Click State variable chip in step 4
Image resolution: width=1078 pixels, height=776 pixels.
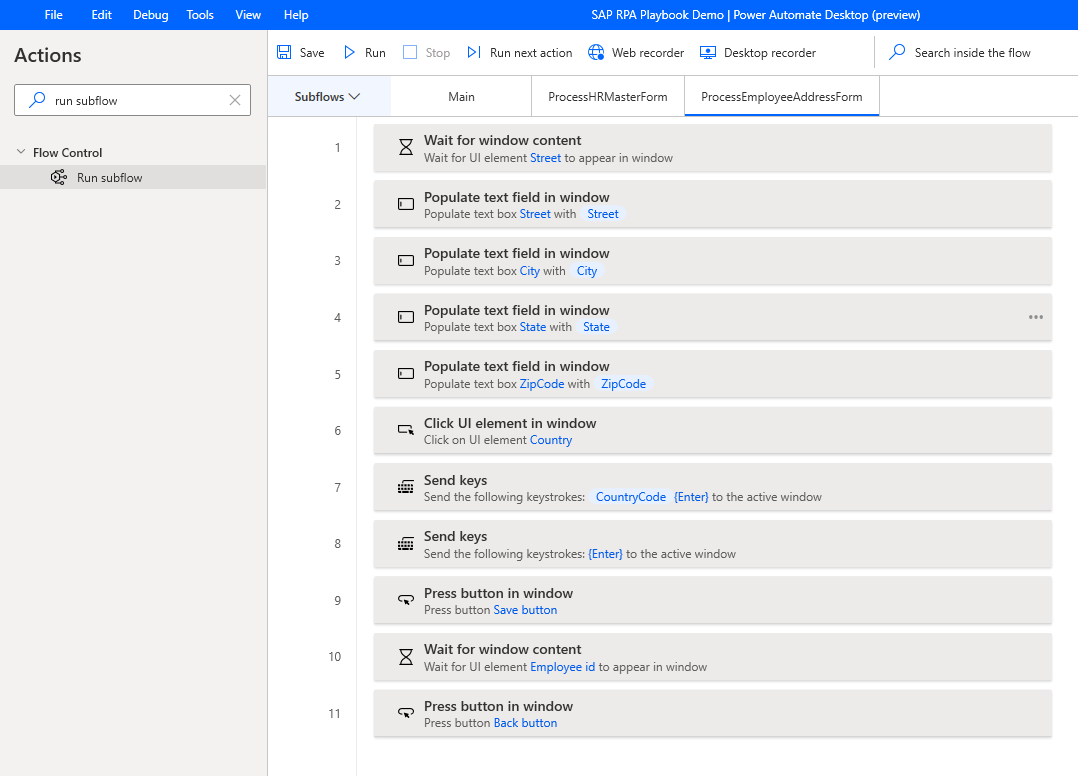pyautogui.click(x=596, y=327)
